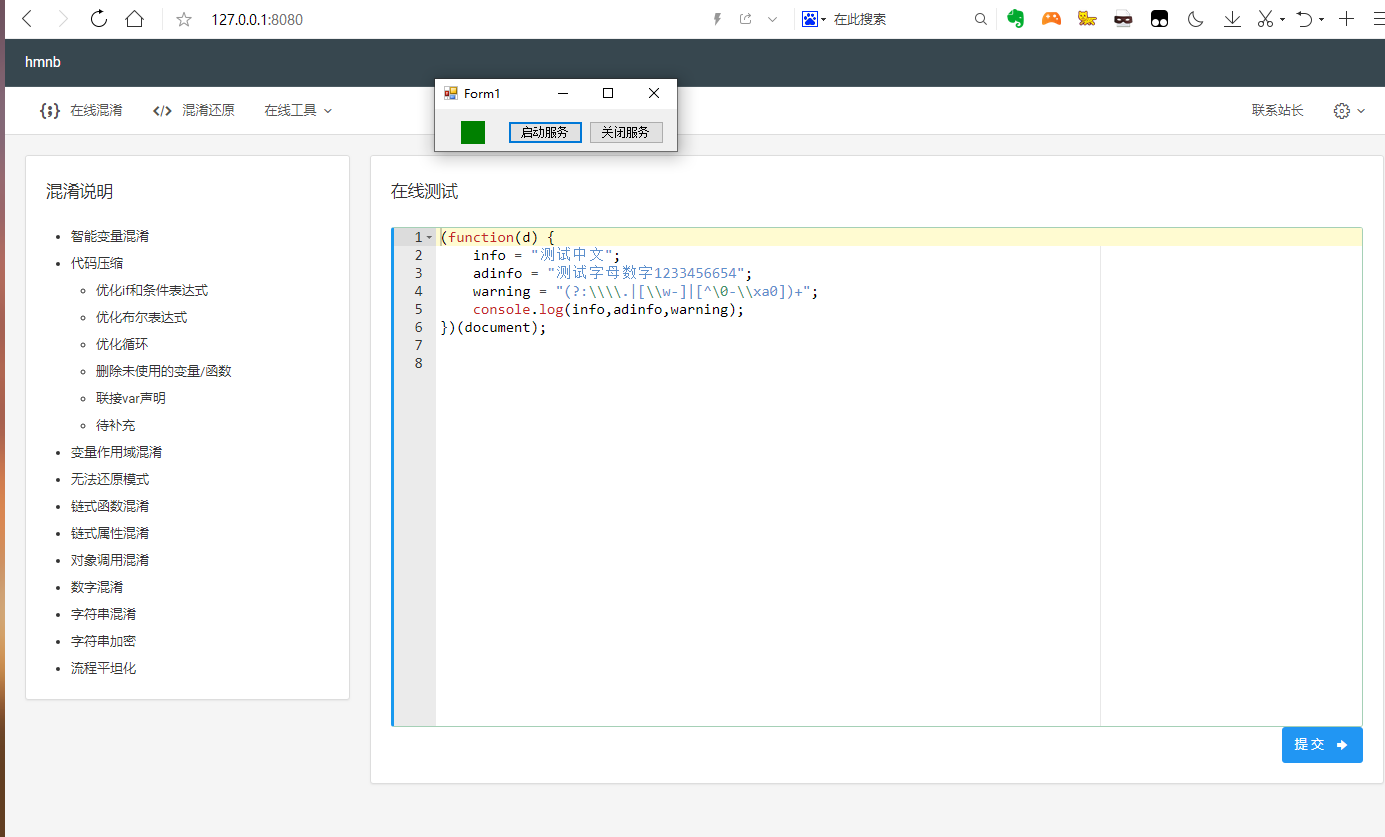The image size is (1385, 837).
Task: Reload the page with the refresh icon
Action: click(x=98, y=19)
